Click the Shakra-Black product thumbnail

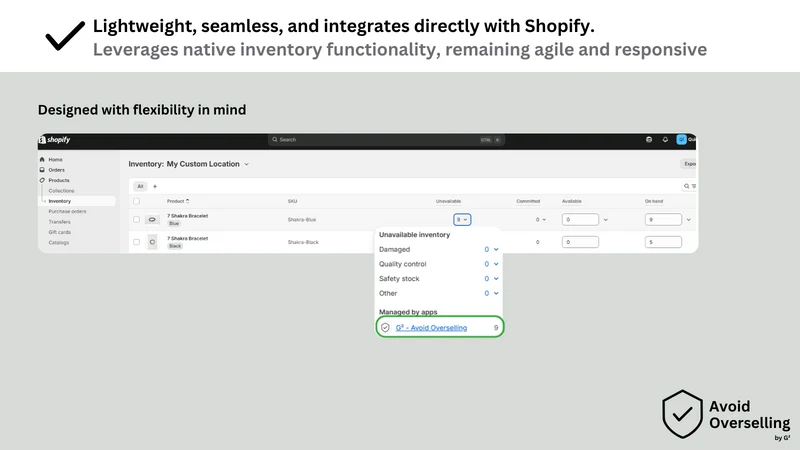tap(152, 242)
